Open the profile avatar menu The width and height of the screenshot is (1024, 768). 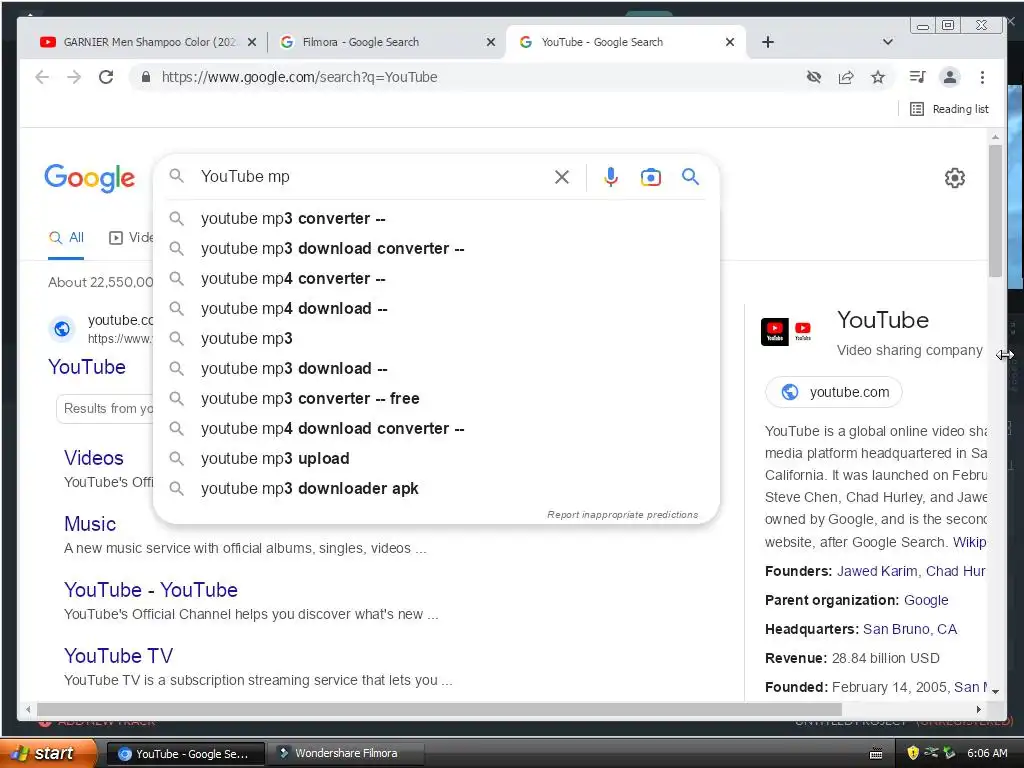pos(950,77)
